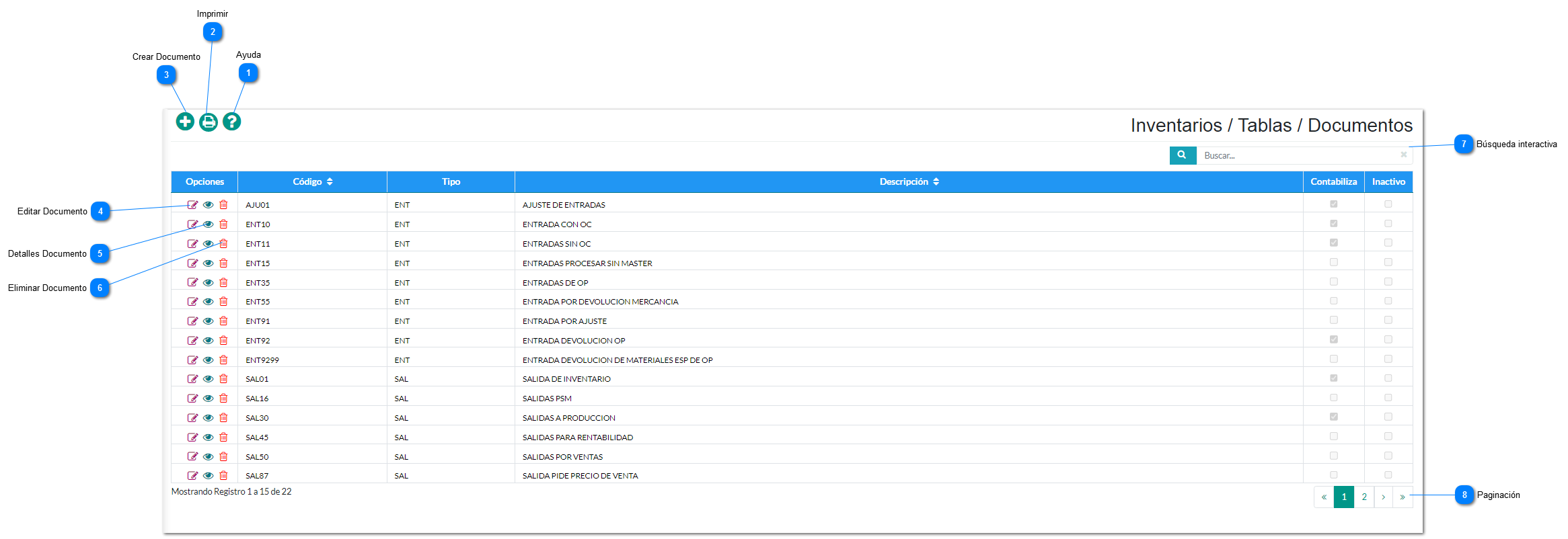Sort table by Descripción column
Image resolution: width=1568 pixels, height=539 pixels.
(x=909, y=182)
